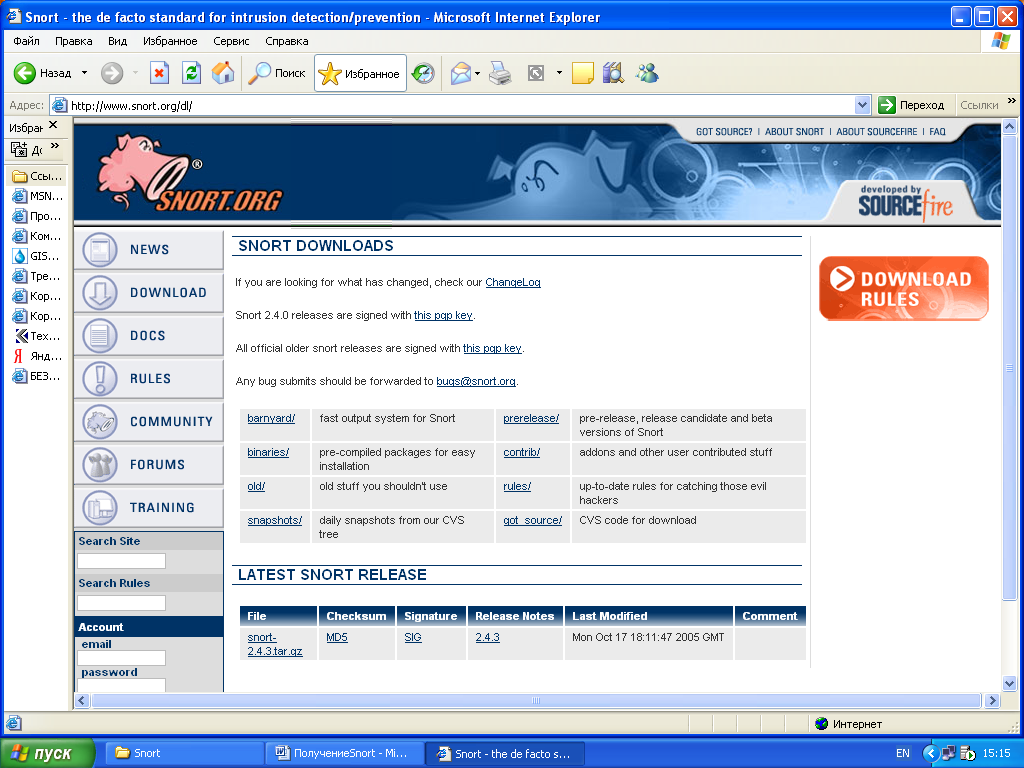Open the MD5 checksum link
Image resolution: width=1024 pixels, height=768 pixels.
click(x=337, y=637)
